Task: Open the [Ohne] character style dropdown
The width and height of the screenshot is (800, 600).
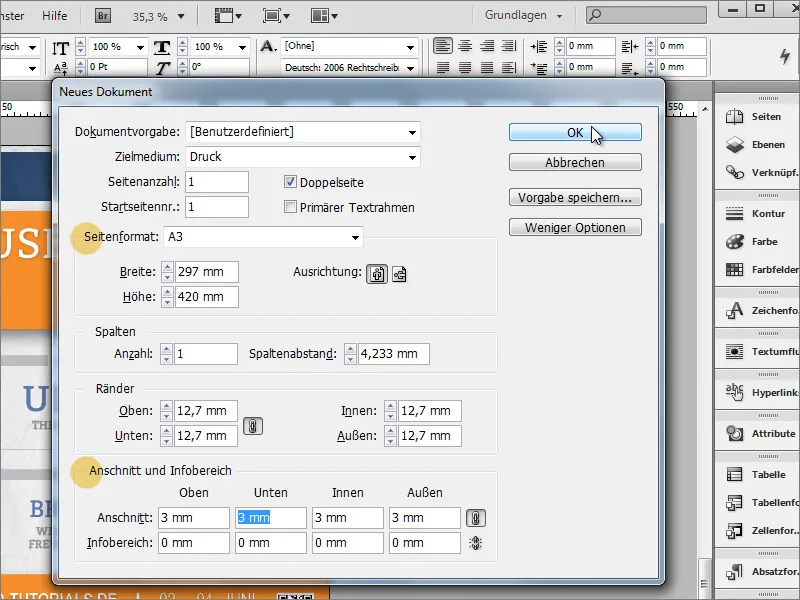Action: pos(349,46)
